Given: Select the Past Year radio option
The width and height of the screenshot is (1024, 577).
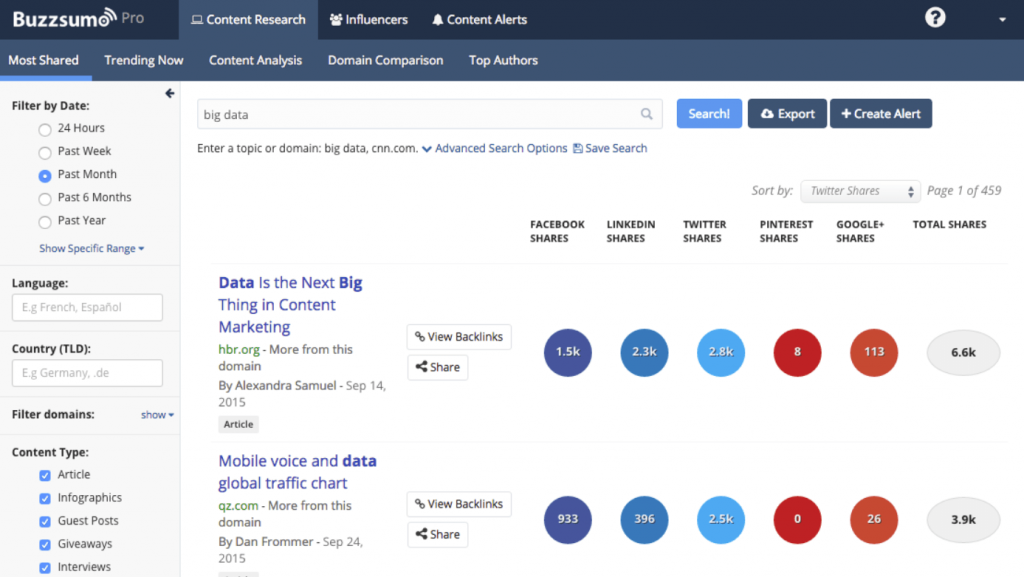Looking at the screenshot, I should pos(45,221).
